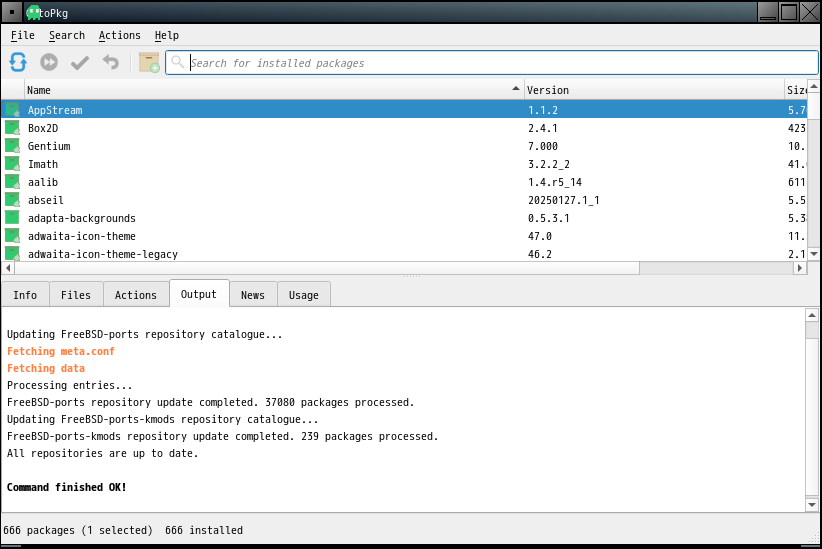Click the sync database refresh icon
Screen dimensions: 822x549
(18, 62)
